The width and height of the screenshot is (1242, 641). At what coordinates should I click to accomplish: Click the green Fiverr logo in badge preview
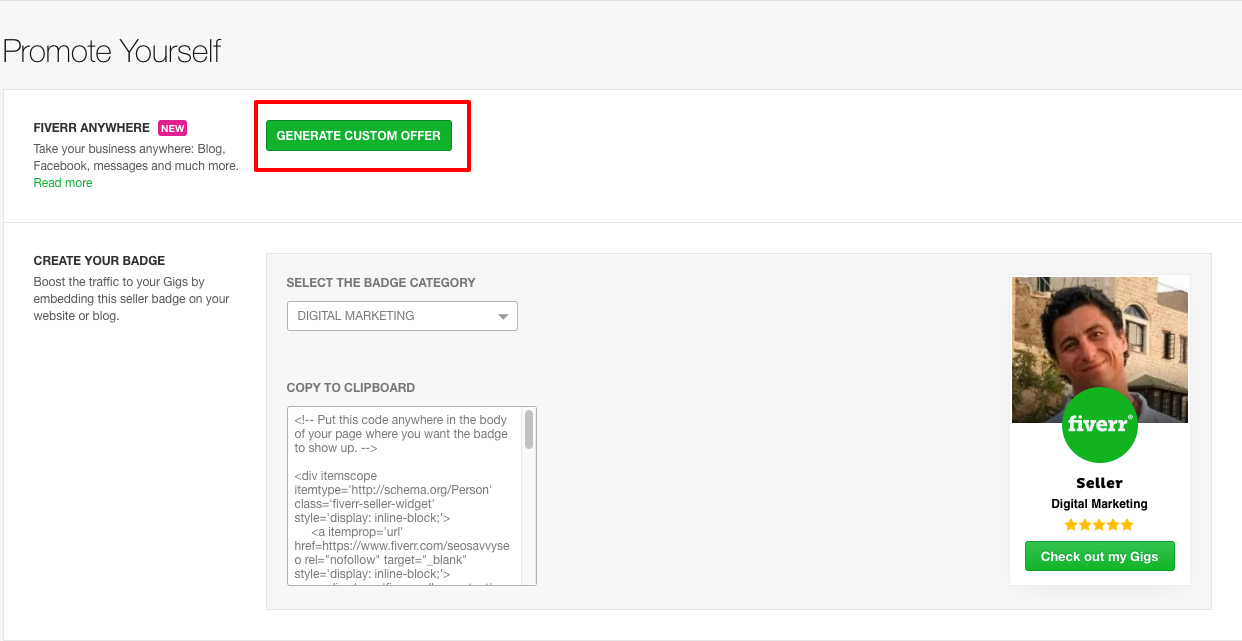1099,426
